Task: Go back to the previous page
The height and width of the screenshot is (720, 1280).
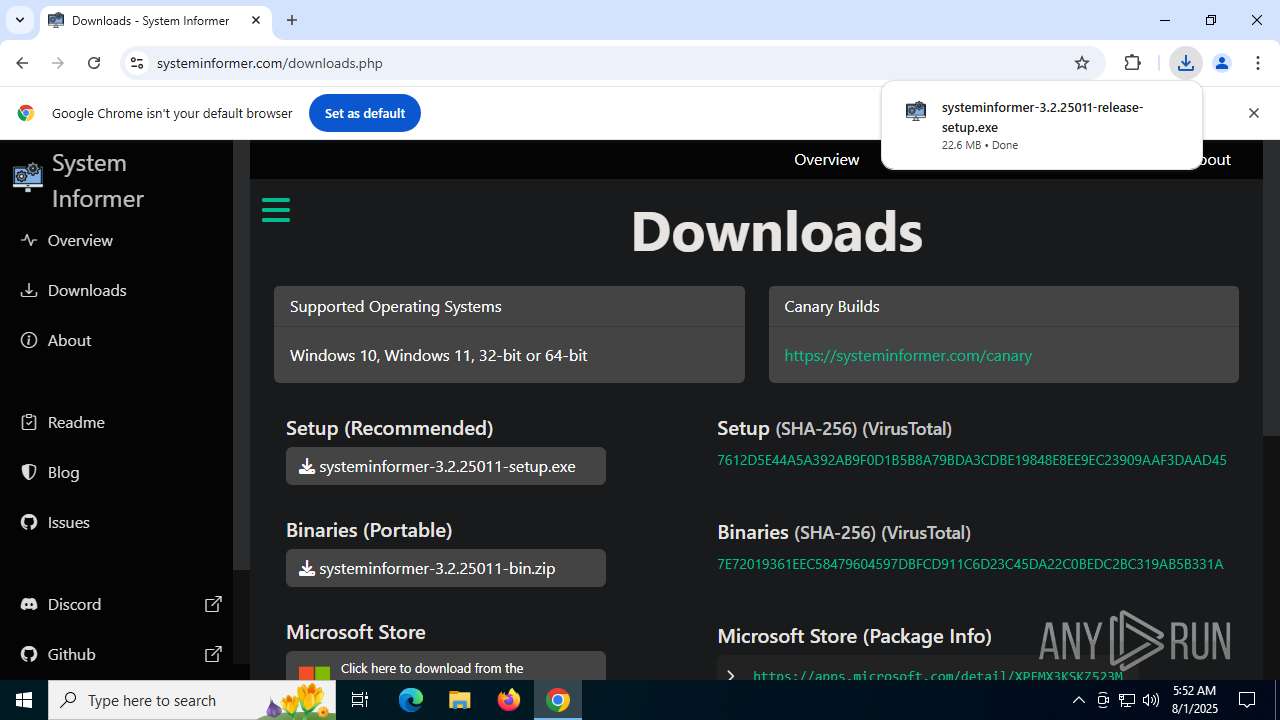Action: coord(22,63)
